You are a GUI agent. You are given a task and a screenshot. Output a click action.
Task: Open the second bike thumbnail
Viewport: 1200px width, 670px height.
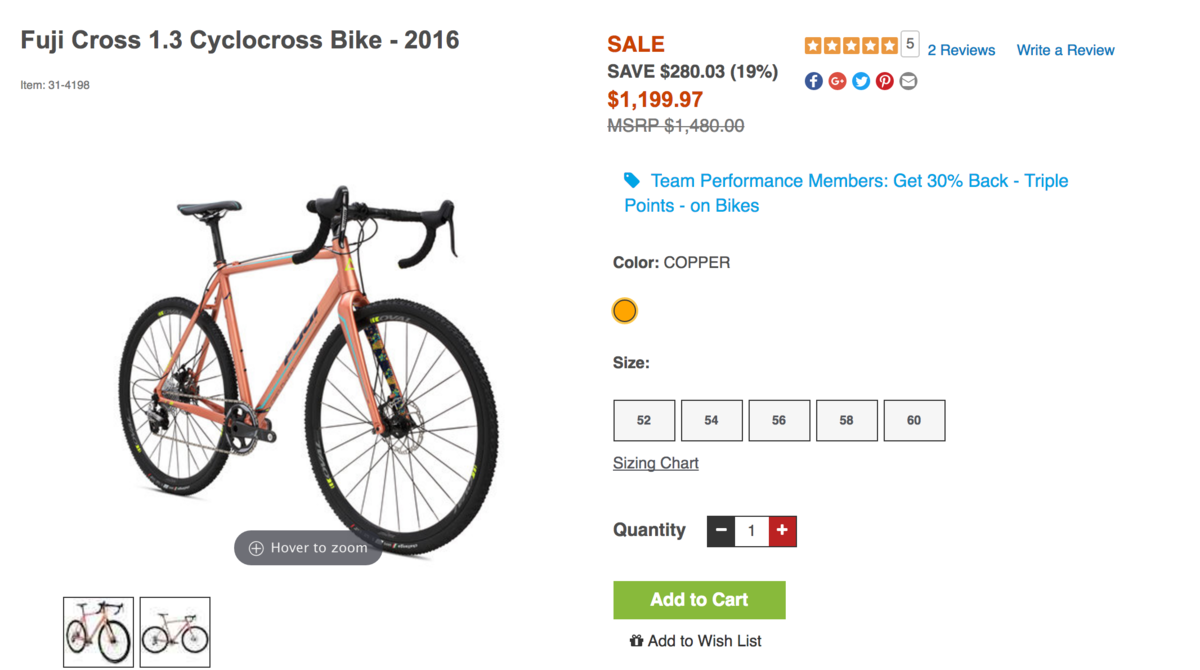click(x=174, y=631)
